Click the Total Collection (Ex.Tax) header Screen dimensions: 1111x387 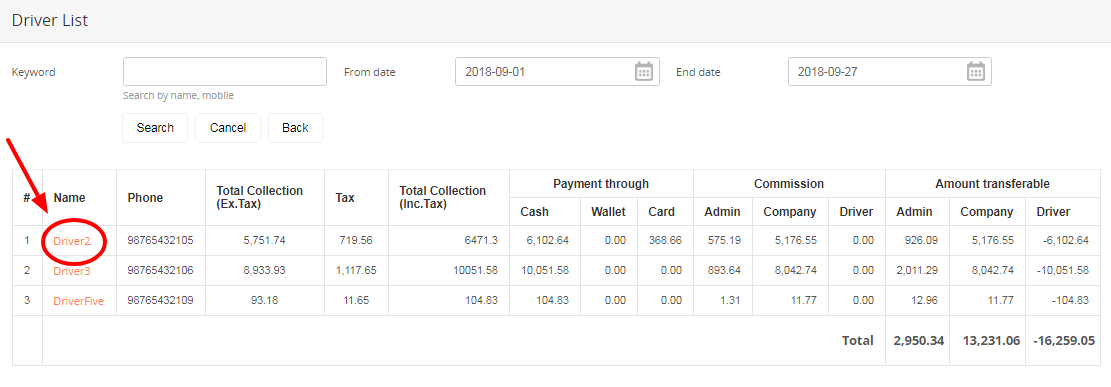tap(260, 198)
